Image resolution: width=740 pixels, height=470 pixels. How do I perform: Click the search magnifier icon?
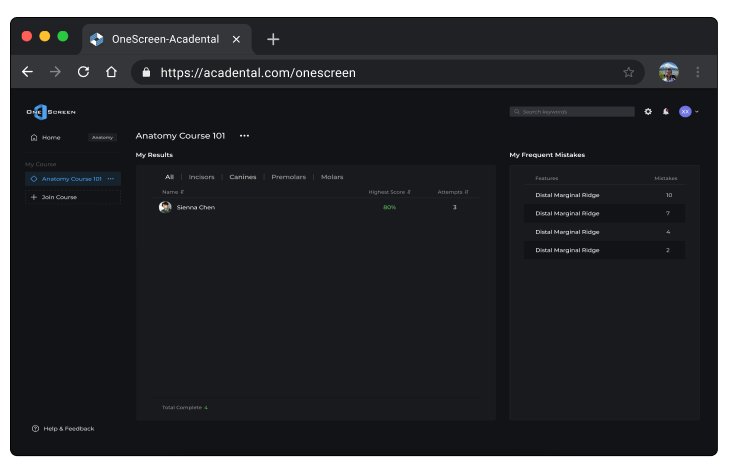517,112
